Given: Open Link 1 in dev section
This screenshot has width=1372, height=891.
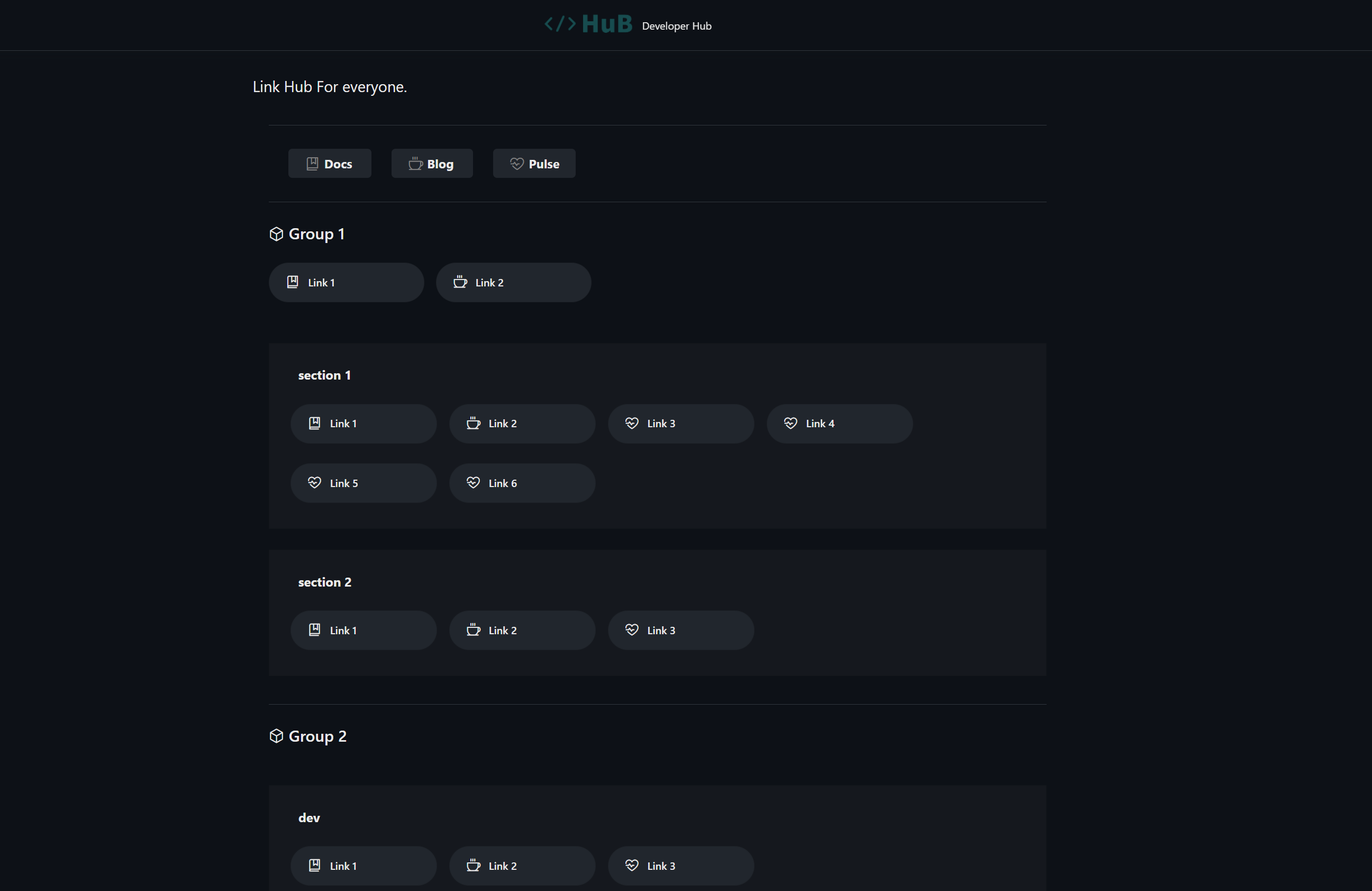Looking at the screenshot, I should 363,866.
